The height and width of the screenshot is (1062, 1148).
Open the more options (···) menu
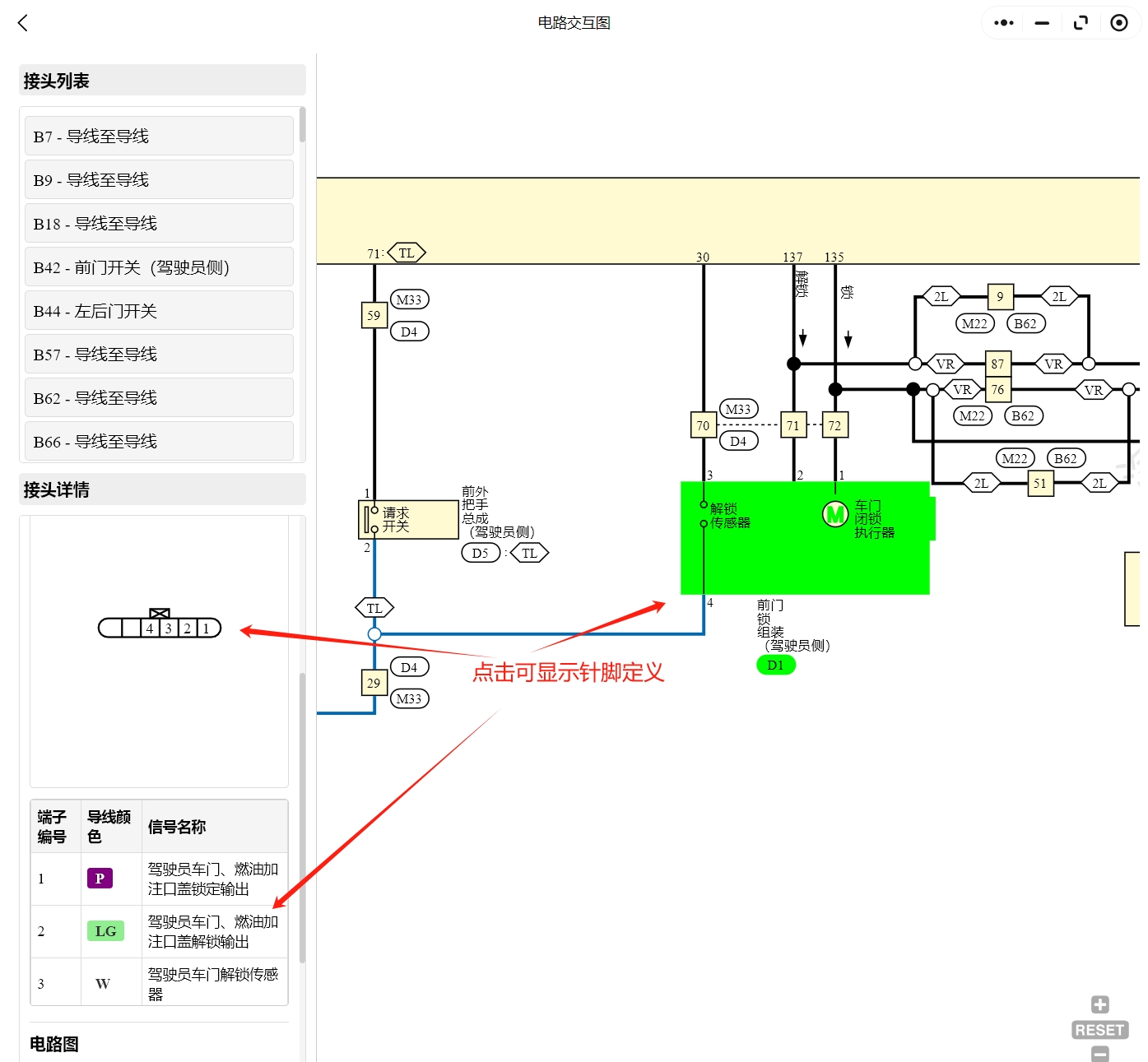pyautogui.click(x=1002, y=22)
